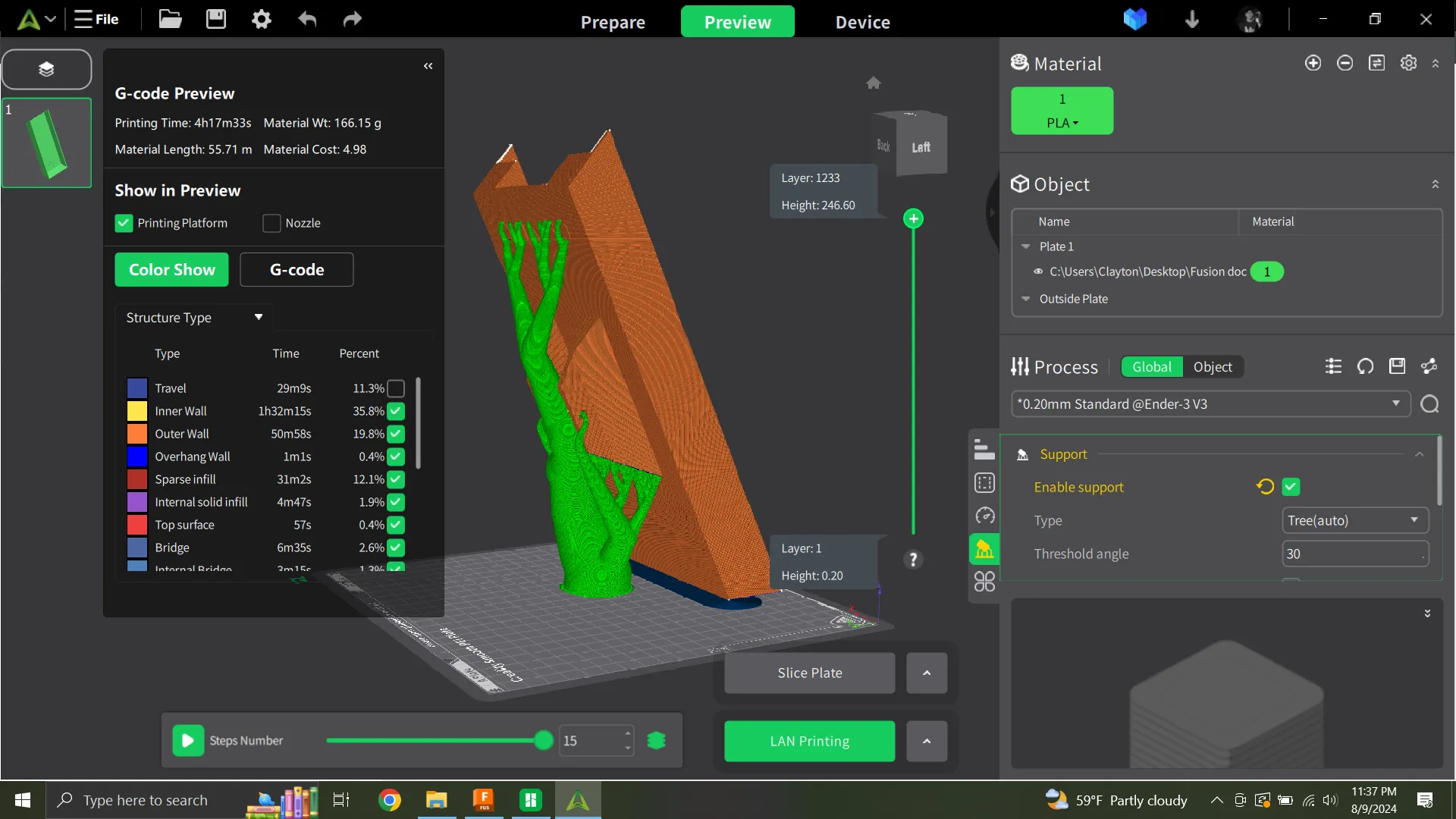Open the Structure Type dropdown
Viewport: 1456px width, 819px height.
194,318
